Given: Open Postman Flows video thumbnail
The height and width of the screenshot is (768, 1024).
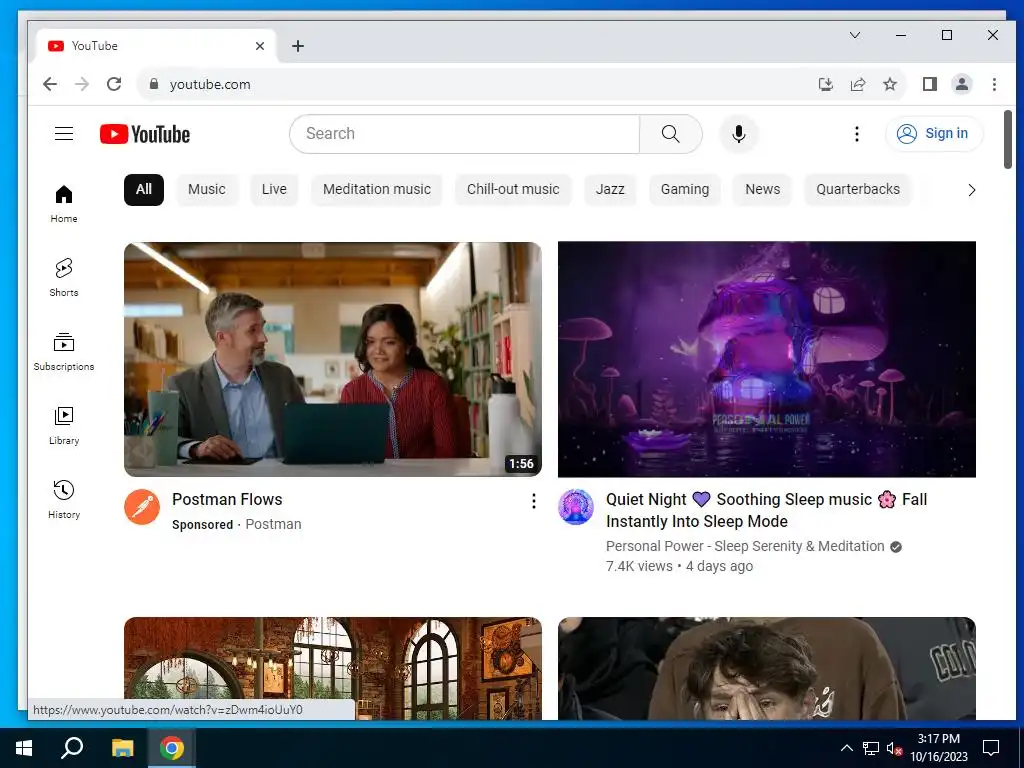Looking at the screenshot, I should tap(332, 359).
